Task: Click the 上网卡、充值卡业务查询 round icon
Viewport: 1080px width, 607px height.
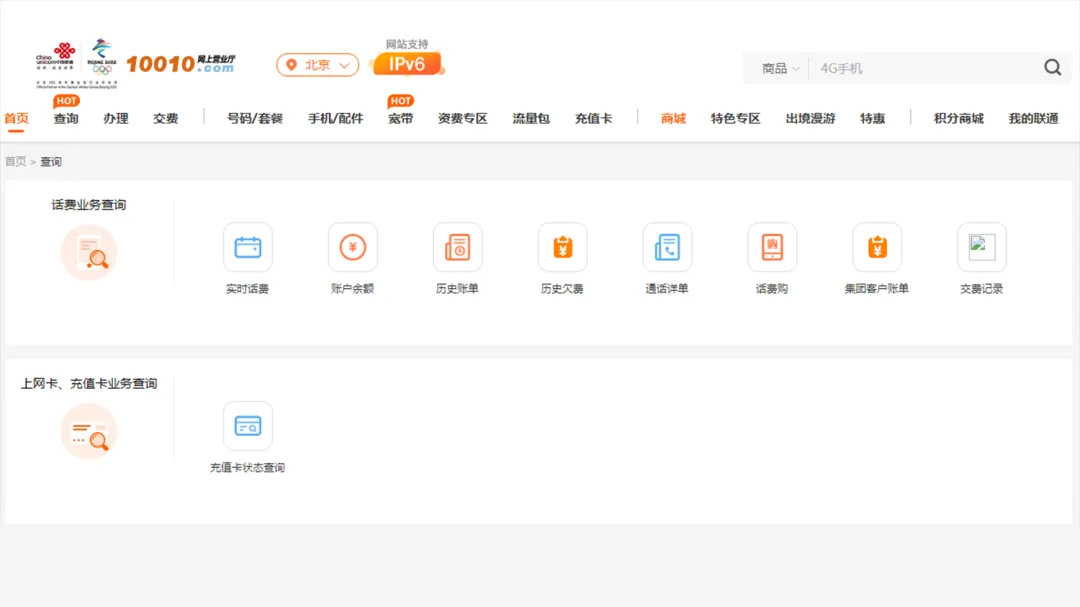Action: (x=89, y=431)
